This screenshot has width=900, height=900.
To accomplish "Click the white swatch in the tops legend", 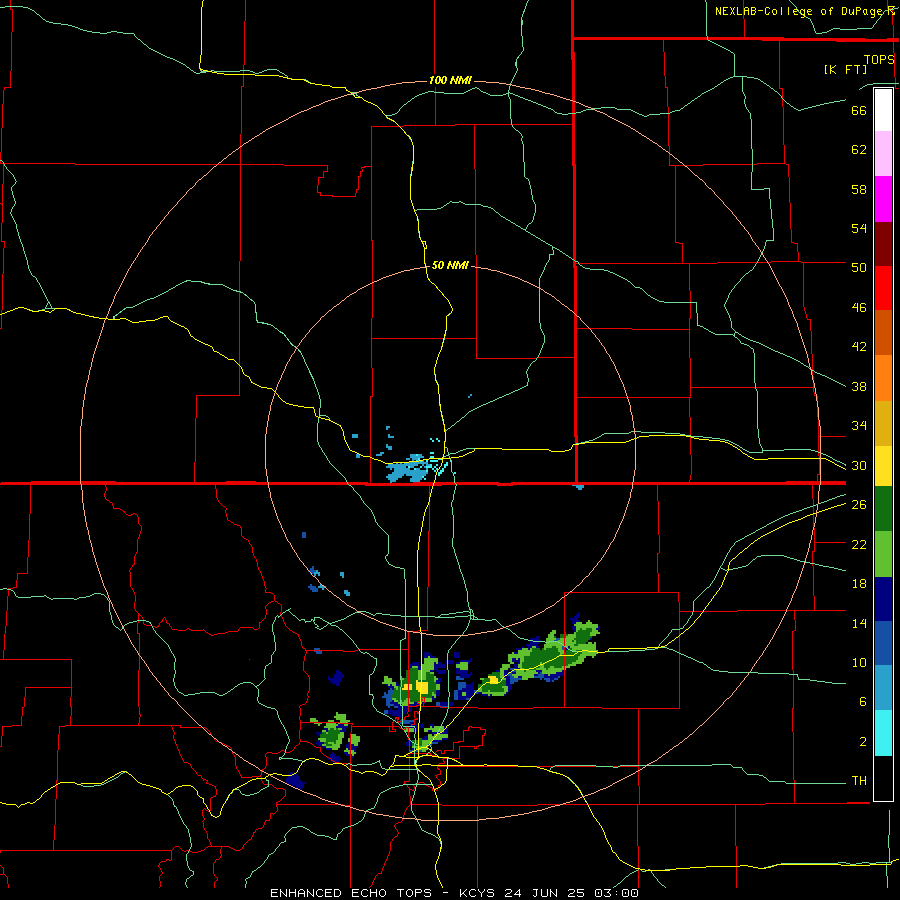I will click(x=883, y=110).
